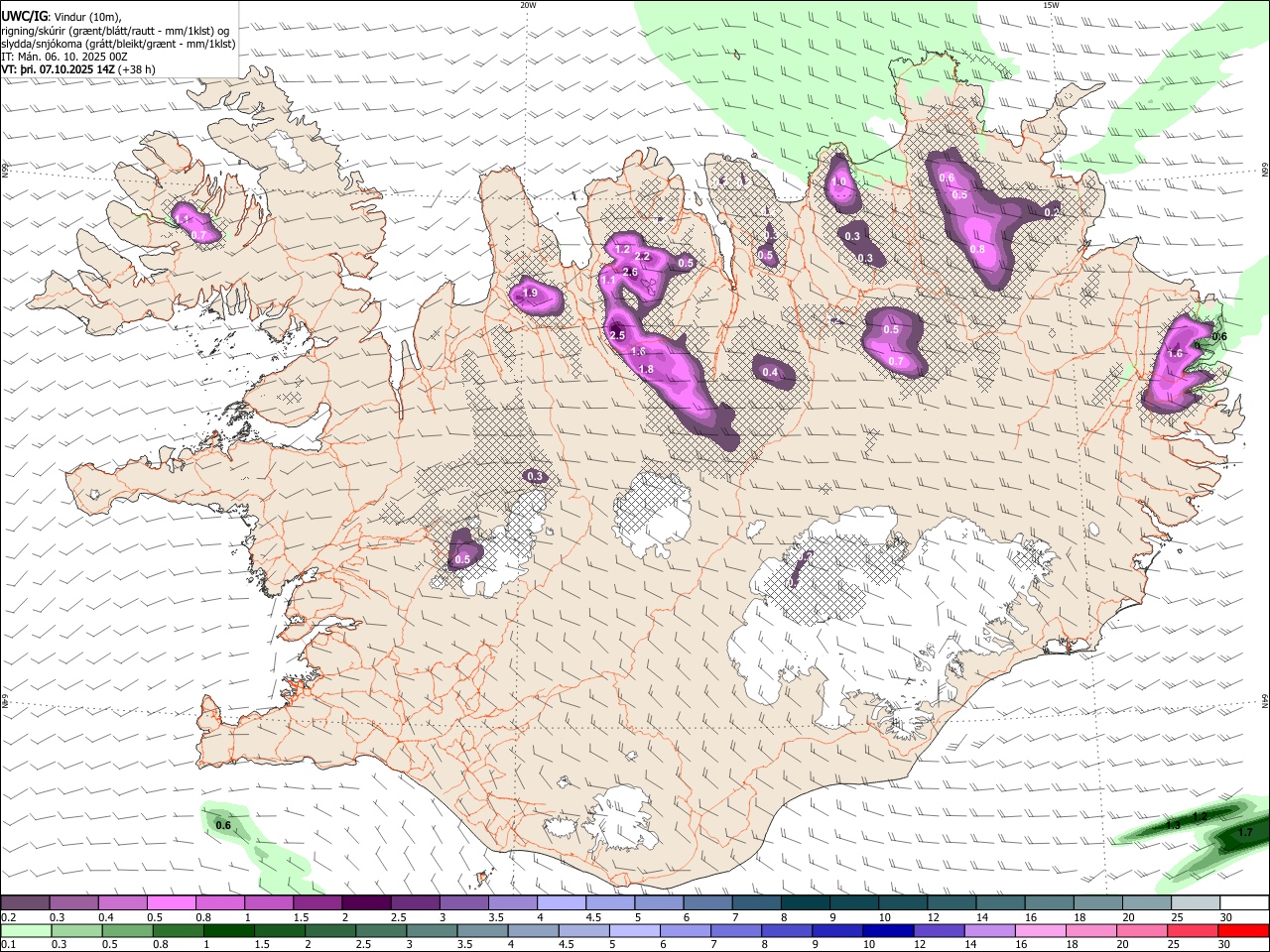
Task: Click the 'VT: Þri. 07.10.2025 14Z (+38 h)' line
Action: pyautogui.click(x=78, y=70)
